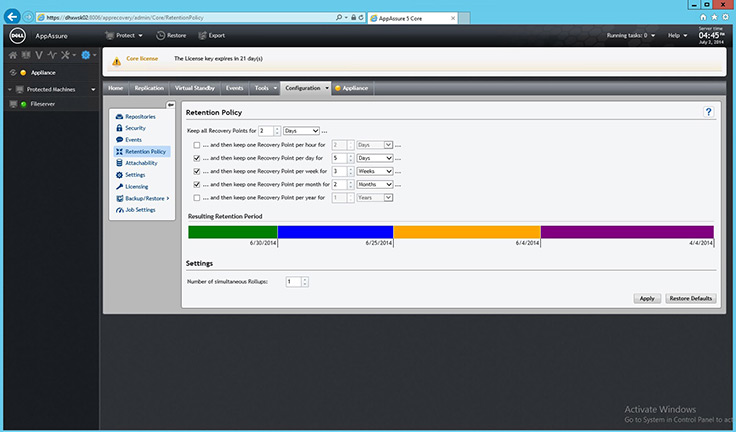Click the browser back arrow button
The height and width of the screenshot is (432, 736).
[x=12, y=17]
